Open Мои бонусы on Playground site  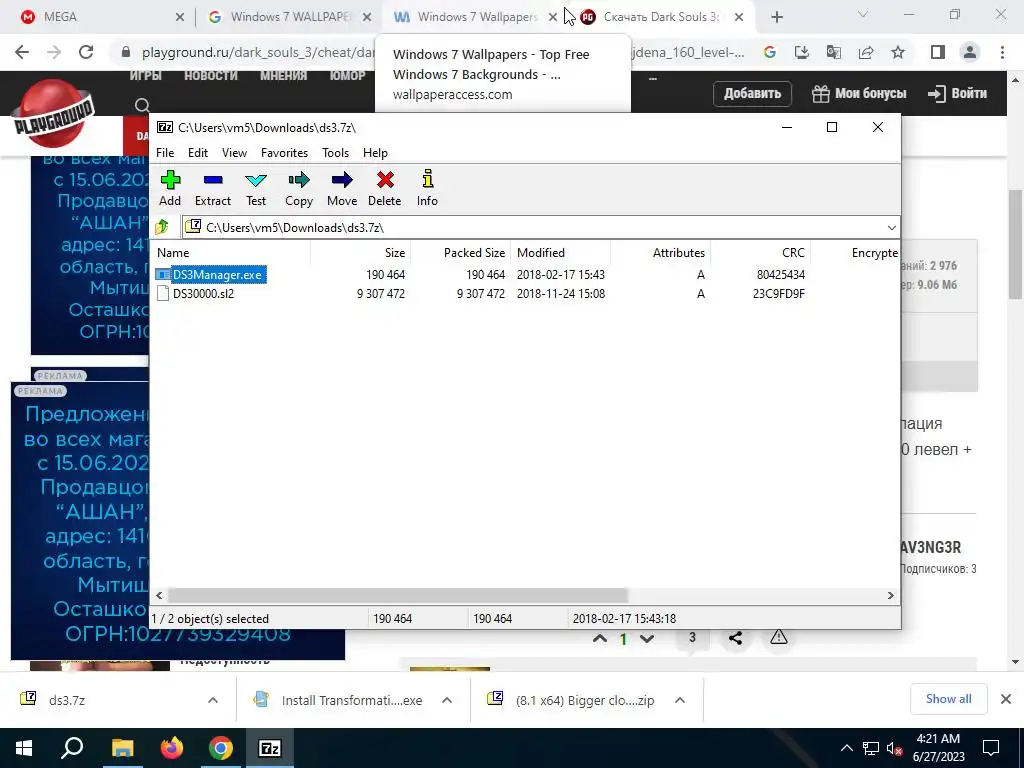(x=859, y=93)
